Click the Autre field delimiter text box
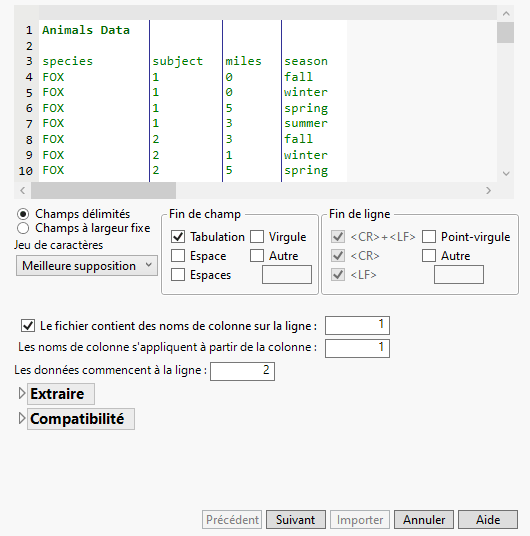The width and height of the screenshot is (530, 536). [x=287, y=274]
